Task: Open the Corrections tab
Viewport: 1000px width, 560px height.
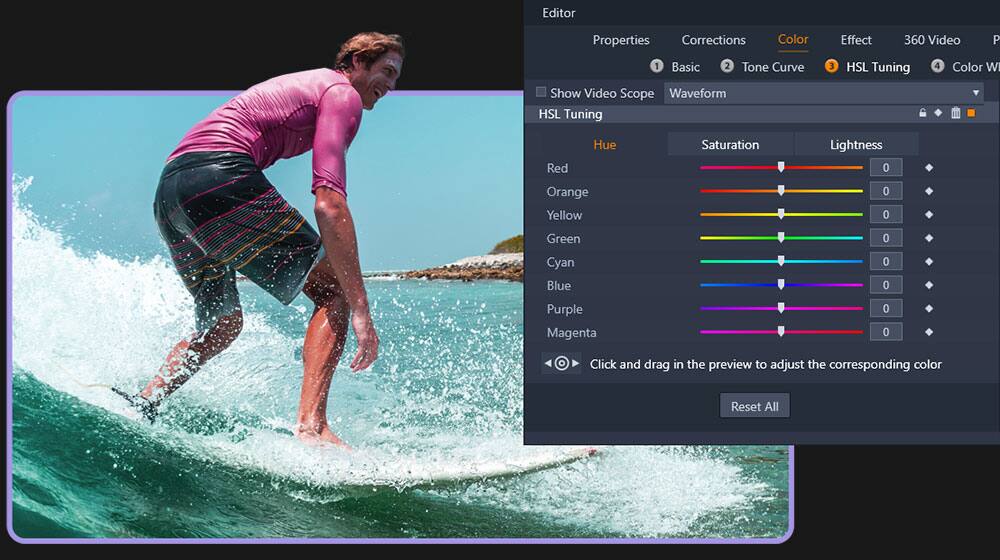Action: click(x=713, y=40)
